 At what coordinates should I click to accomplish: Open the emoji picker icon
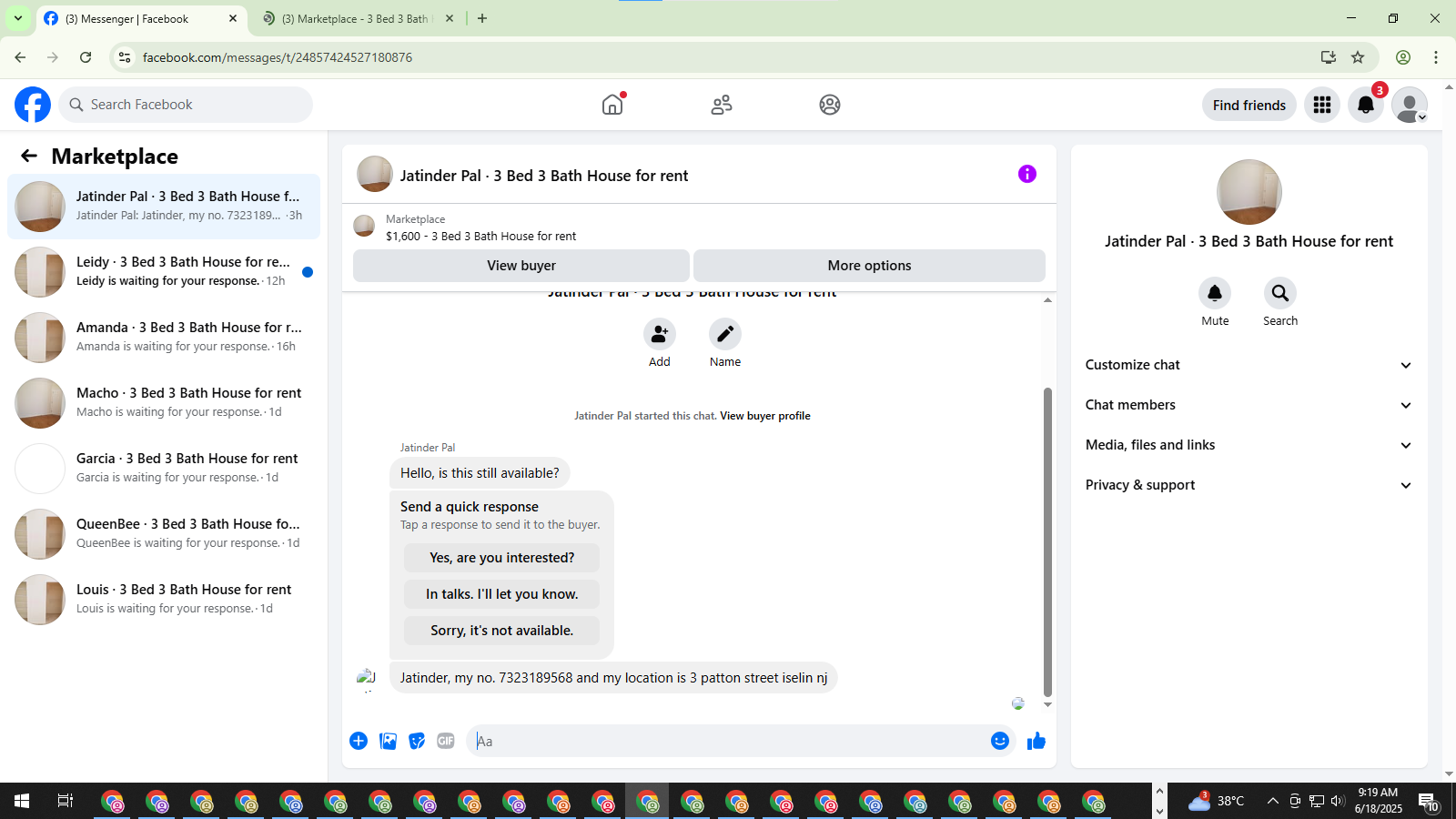1000,741
